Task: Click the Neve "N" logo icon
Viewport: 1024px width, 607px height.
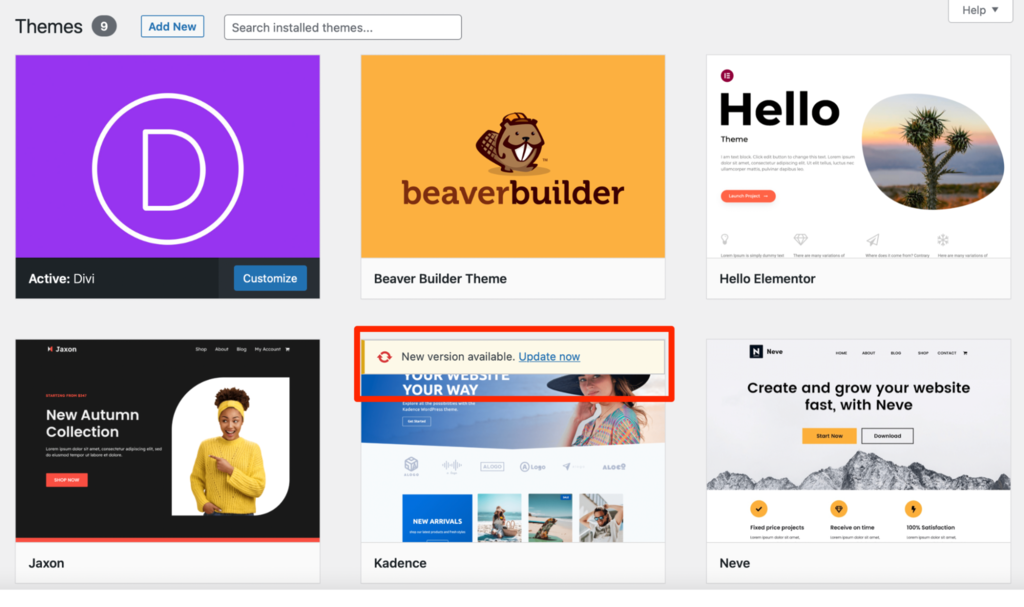Action: [x=756, y=351]
